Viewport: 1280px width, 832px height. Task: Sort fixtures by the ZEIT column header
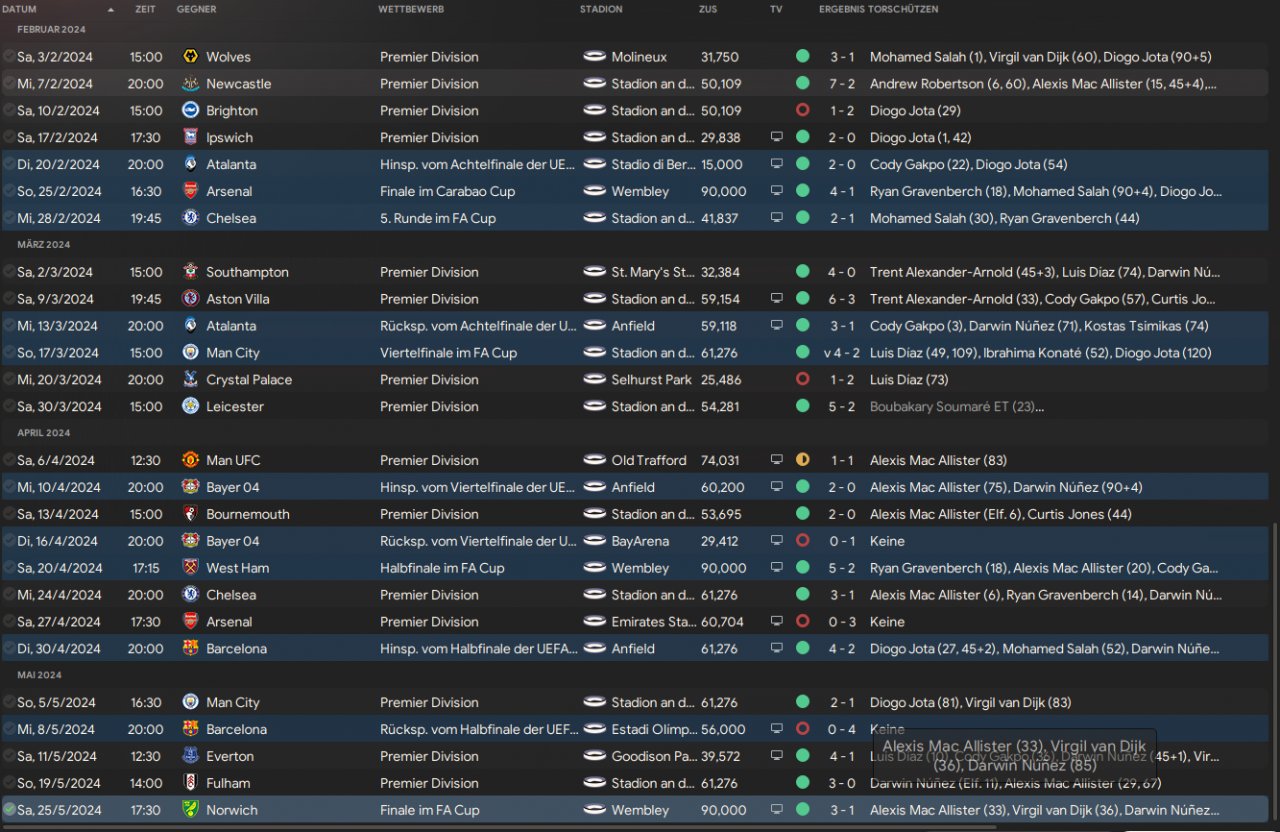click(x=145, y=9)
